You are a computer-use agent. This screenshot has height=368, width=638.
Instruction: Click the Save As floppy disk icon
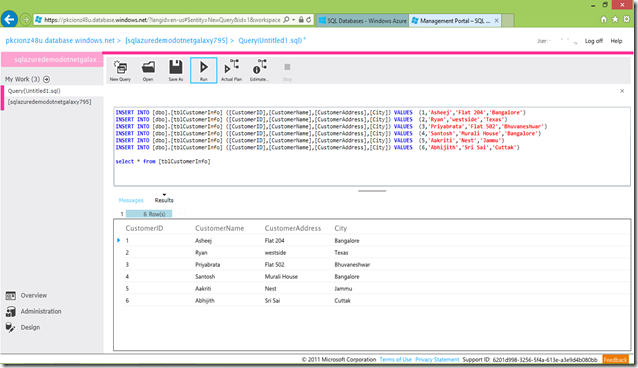click(176, 70)
